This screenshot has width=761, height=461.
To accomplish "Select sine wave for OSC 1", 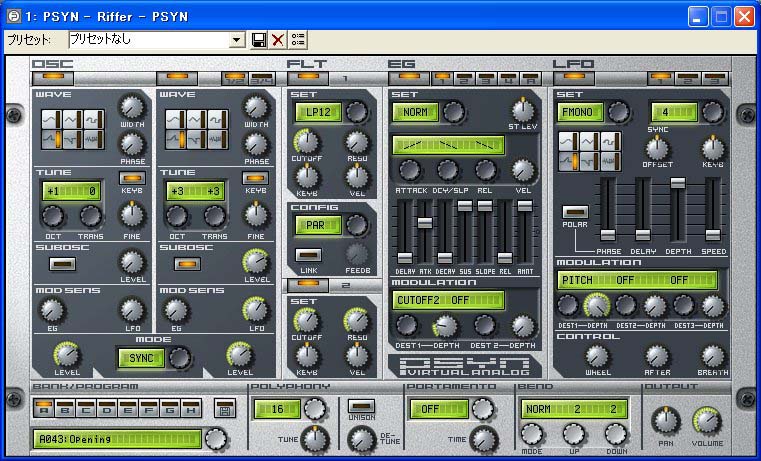I will pos(51,119).
